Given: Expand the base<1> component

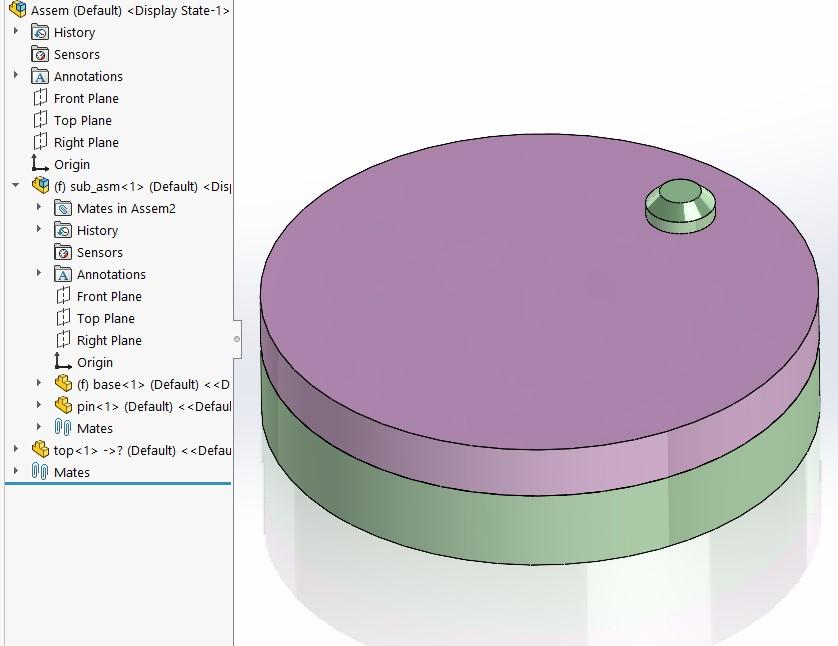Looking at the screenshot, I should (x=38, y=383).
